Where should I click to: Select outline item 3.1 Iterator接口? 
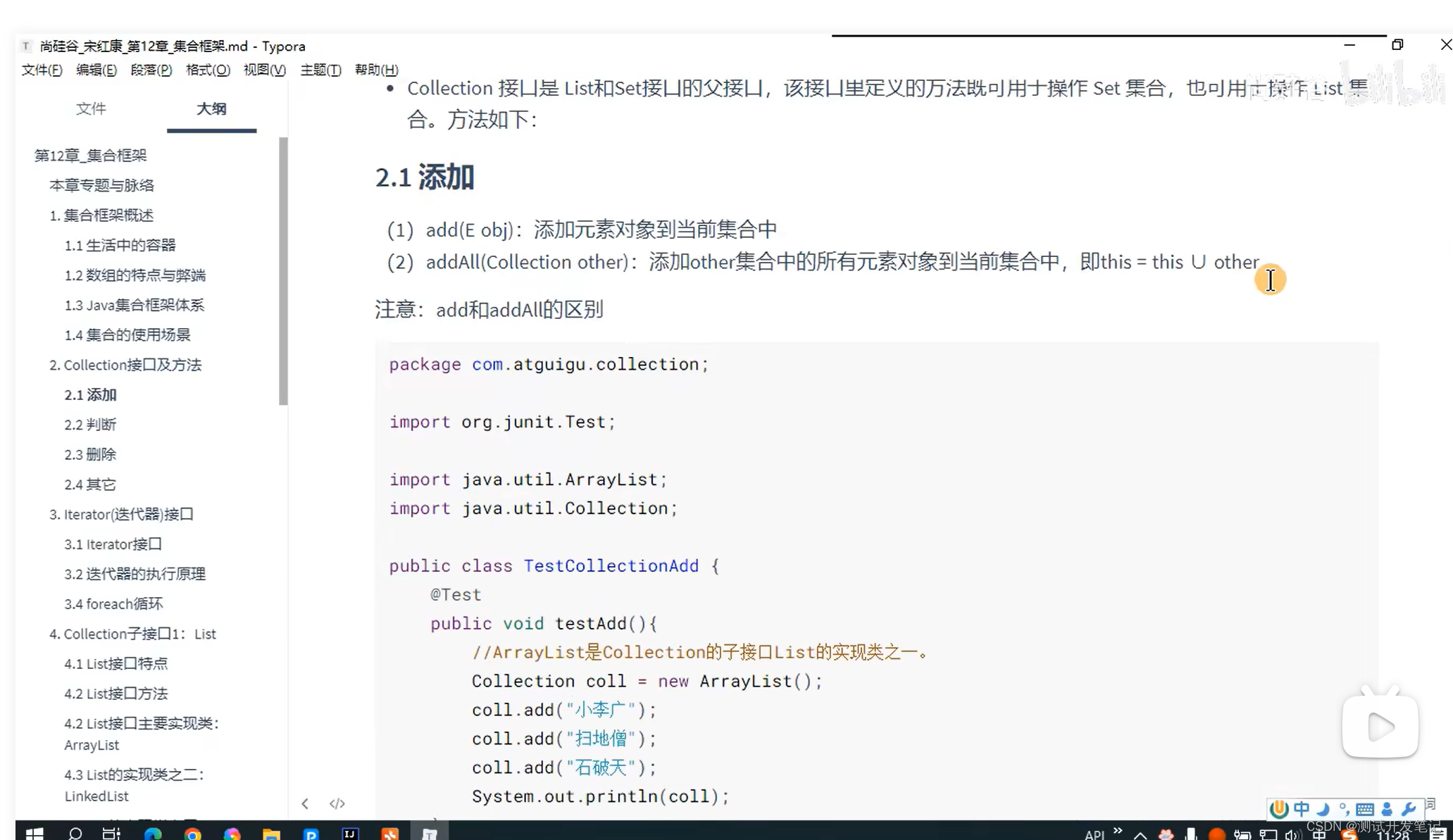pos(113,544)
